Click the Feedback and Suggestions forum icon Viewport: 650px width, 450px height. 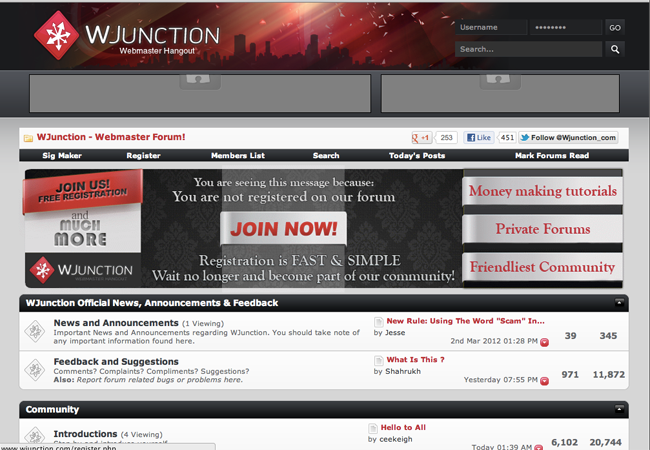[35, 367]
